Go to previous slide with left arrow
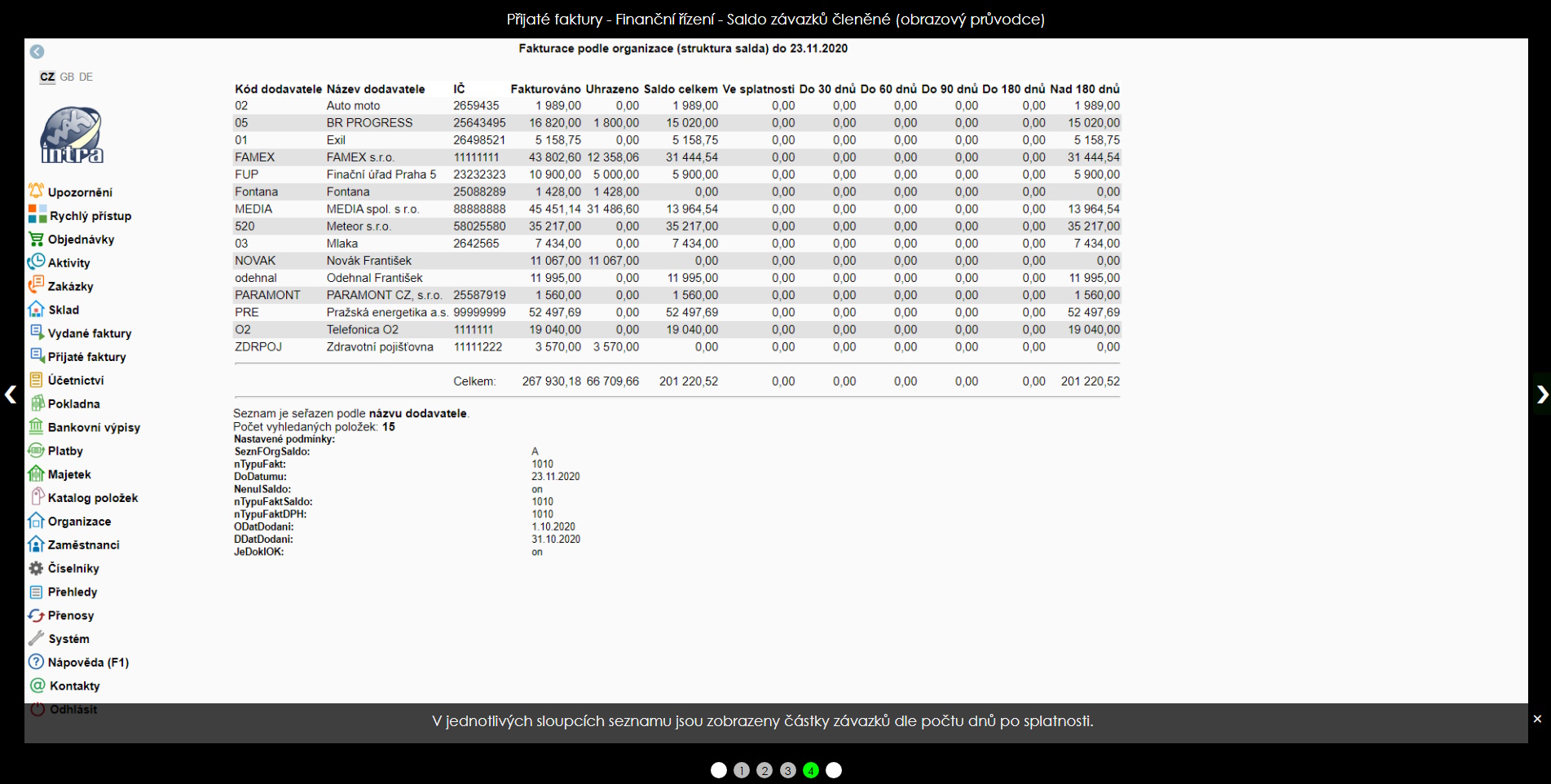 click(x=10, y=395)
